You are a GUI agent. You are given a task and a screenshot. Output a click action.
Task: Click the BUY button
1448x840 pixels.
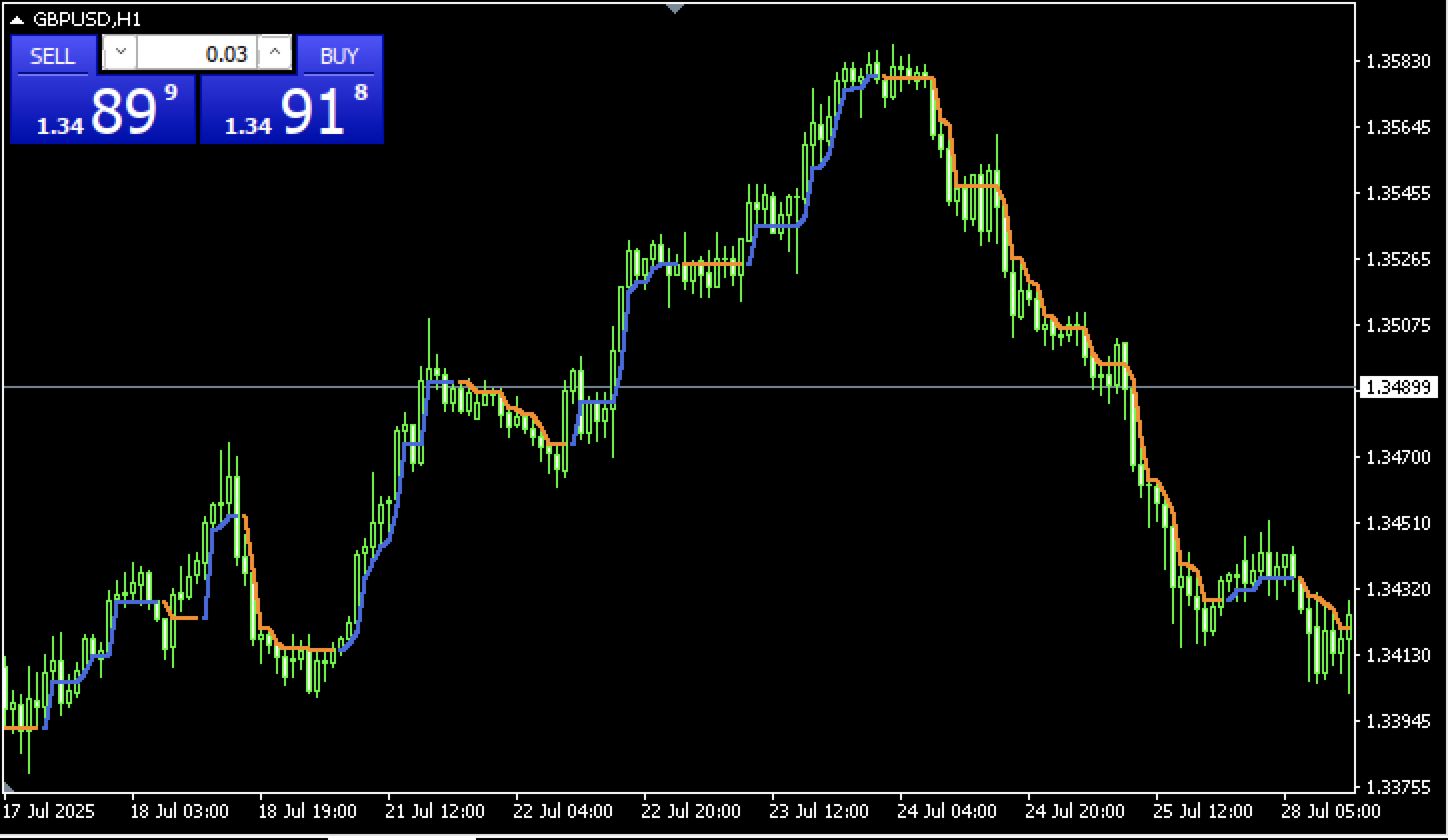(x=340, y=55)
